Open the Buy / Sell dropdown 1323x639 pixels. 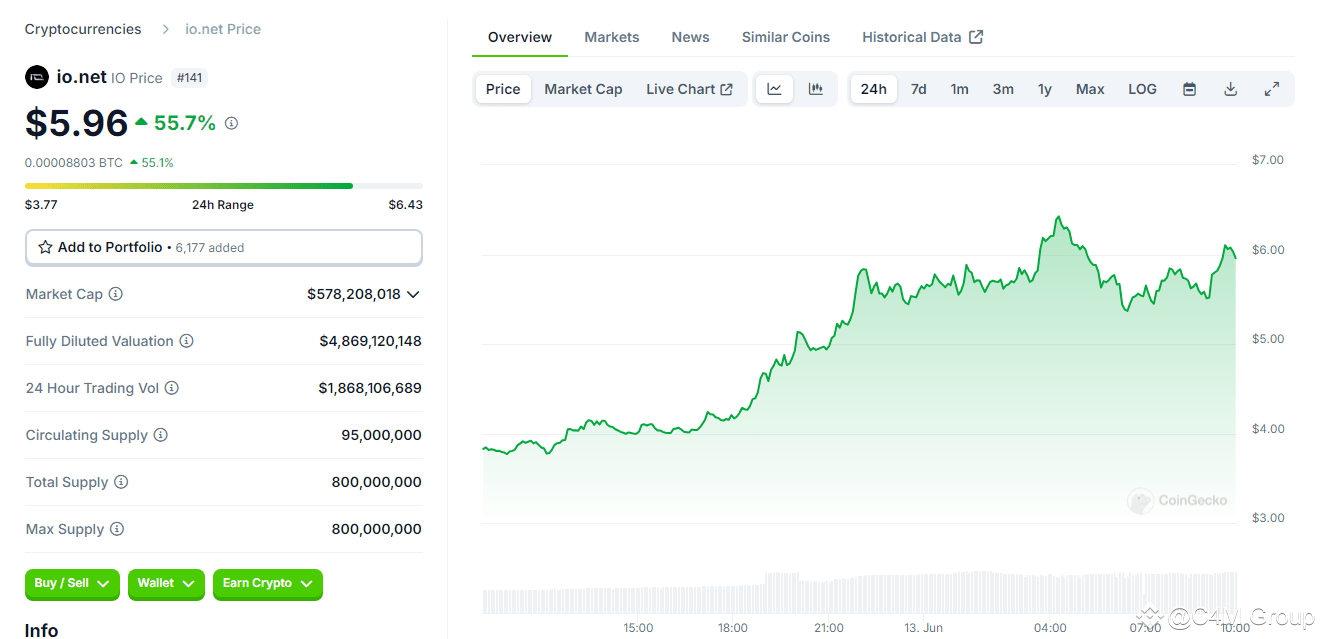[72, 584]
